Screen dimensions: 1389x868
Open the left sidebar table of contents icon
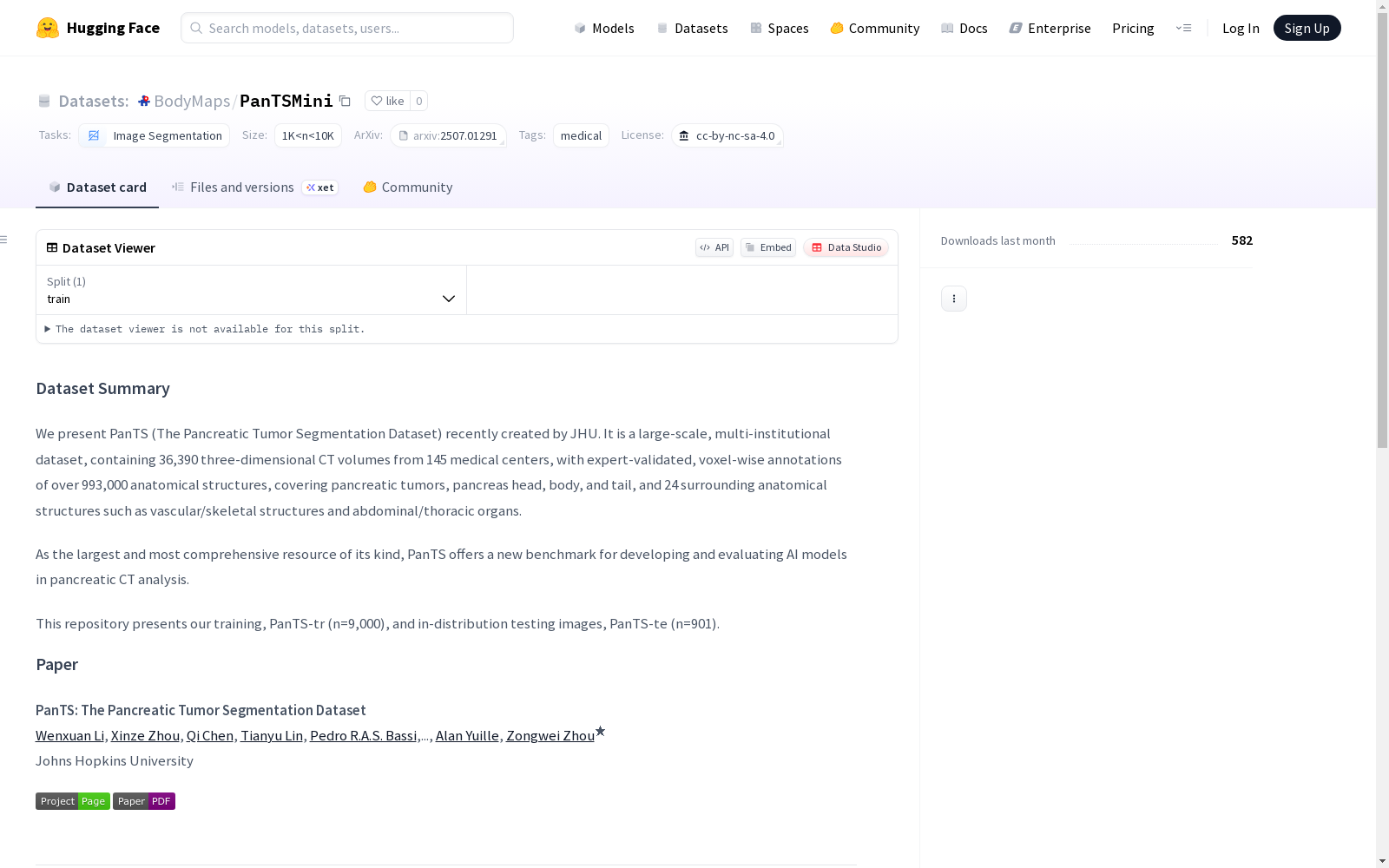coord(4,240)
